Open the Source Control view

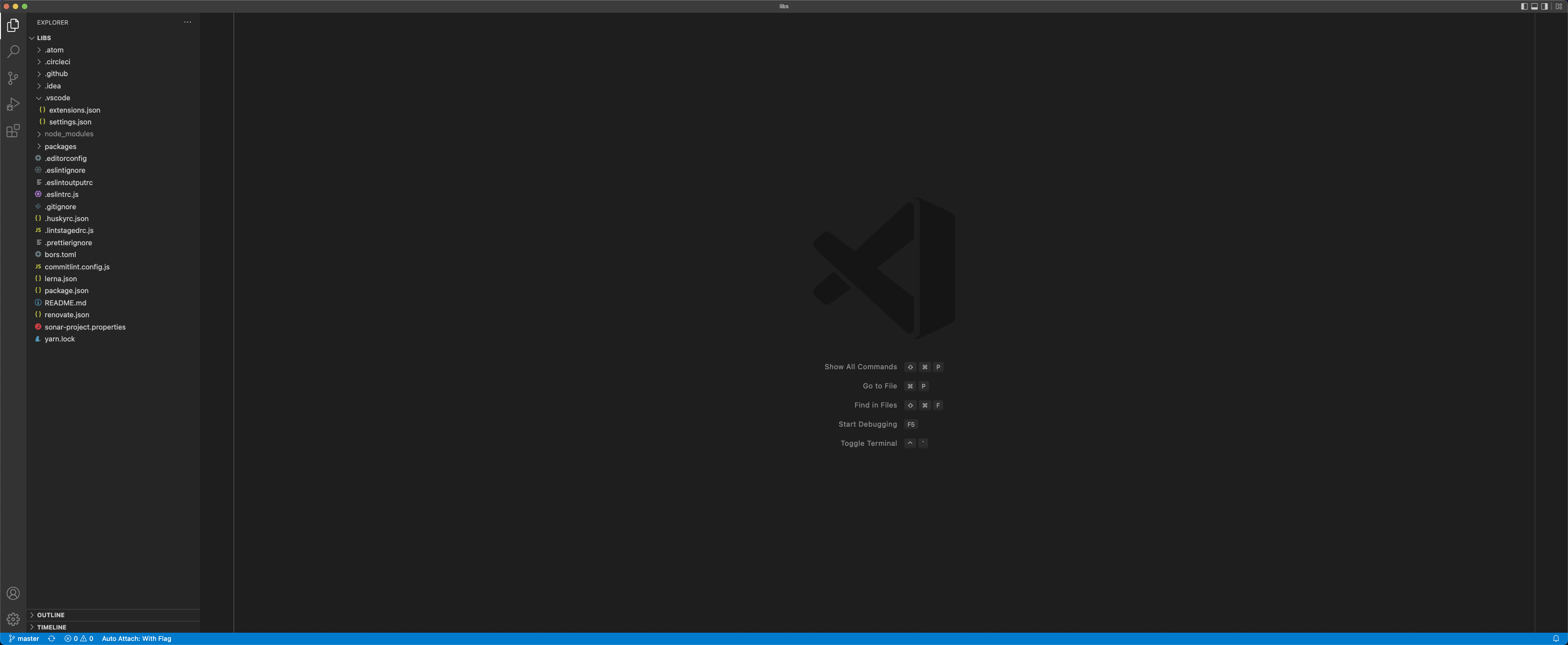pos(13,78)
